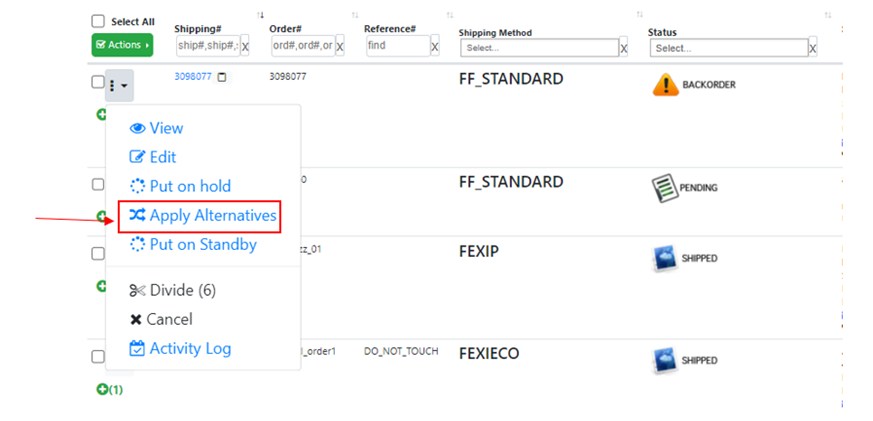Clear the Reference# filter with its X
The width and height of the screenshot is (873, 421).
pos(435,47)
